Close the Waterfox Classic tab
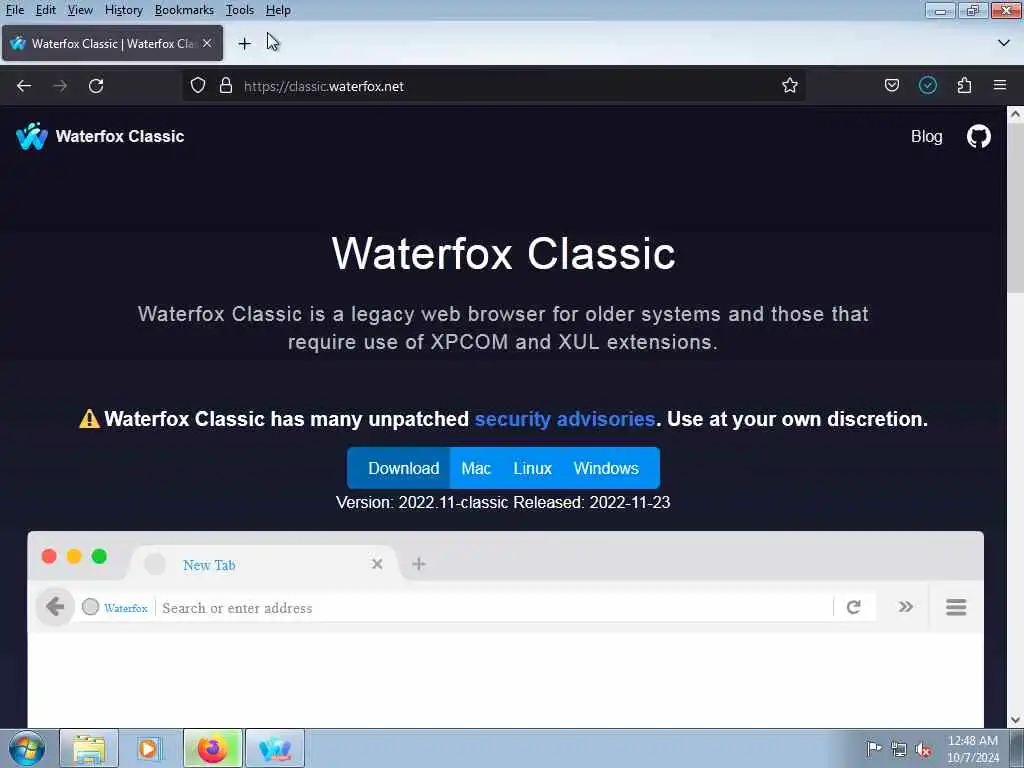 click(x=207, y=43)
